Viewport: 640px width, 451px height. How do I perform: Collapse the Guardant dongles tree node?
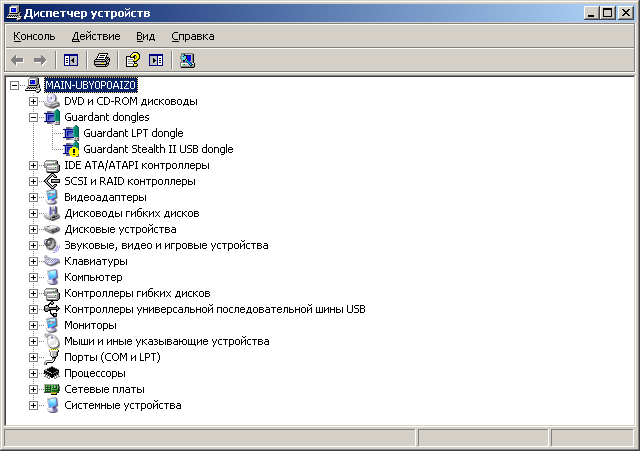pyautogui.click(x=33, y=117)
